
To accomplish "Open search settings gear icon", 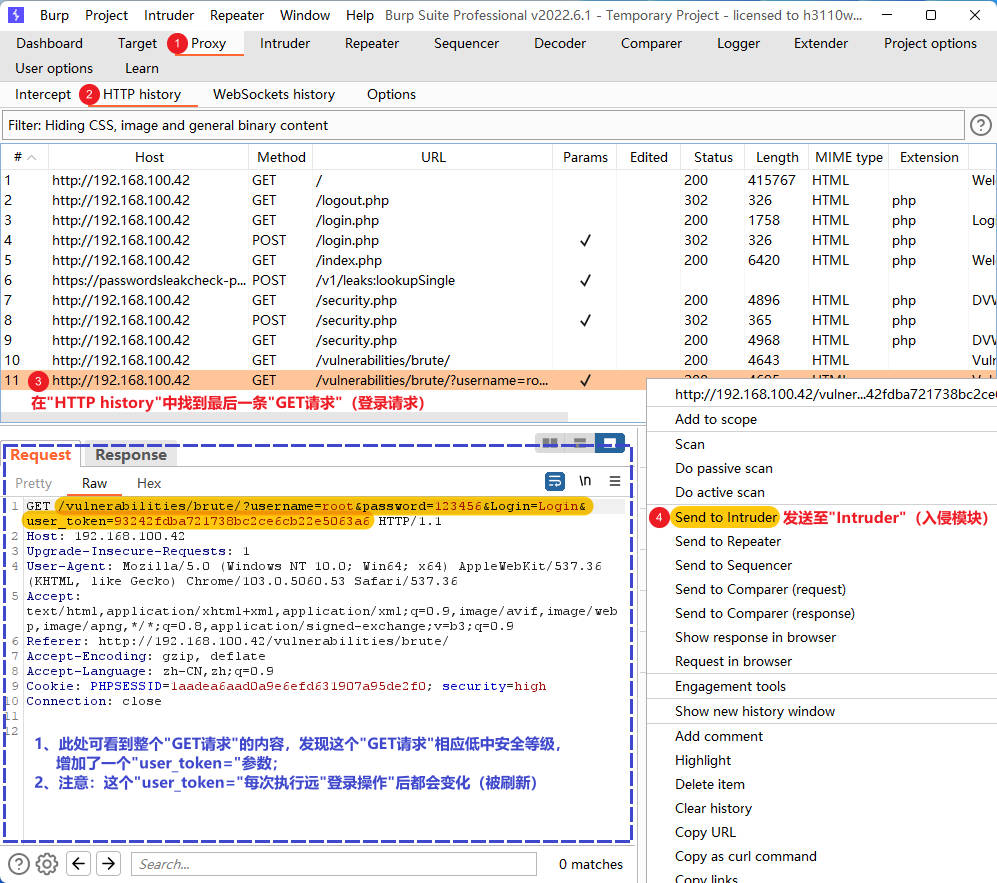I will 47,864.
